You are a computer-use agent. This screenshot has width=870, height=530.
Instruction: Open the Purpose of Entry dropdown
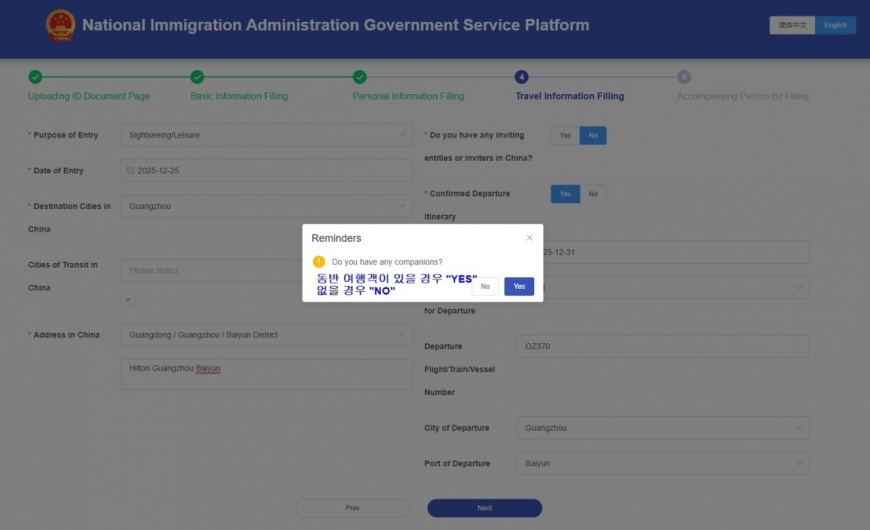(266, 135)
